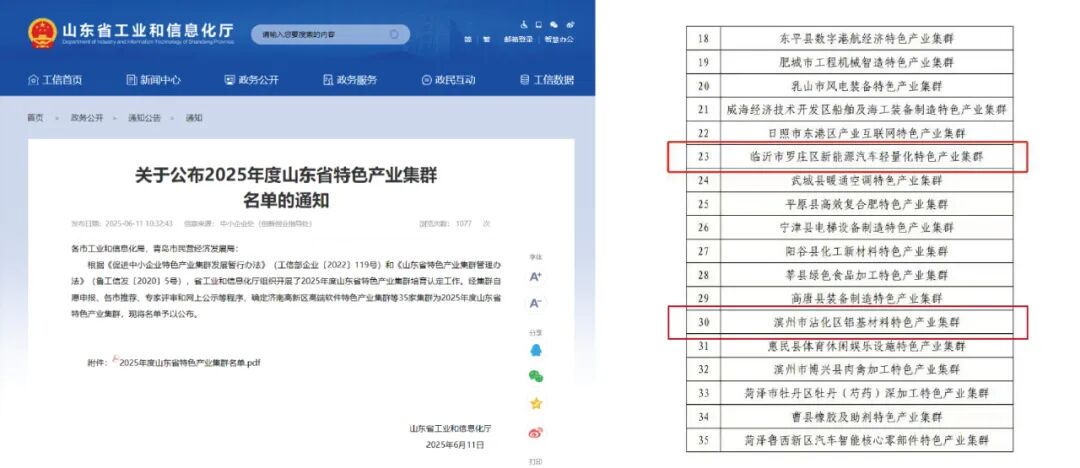Select row 30 滨州市沾化区铝基材料
1080x468 pixels.
pos(849,322)
